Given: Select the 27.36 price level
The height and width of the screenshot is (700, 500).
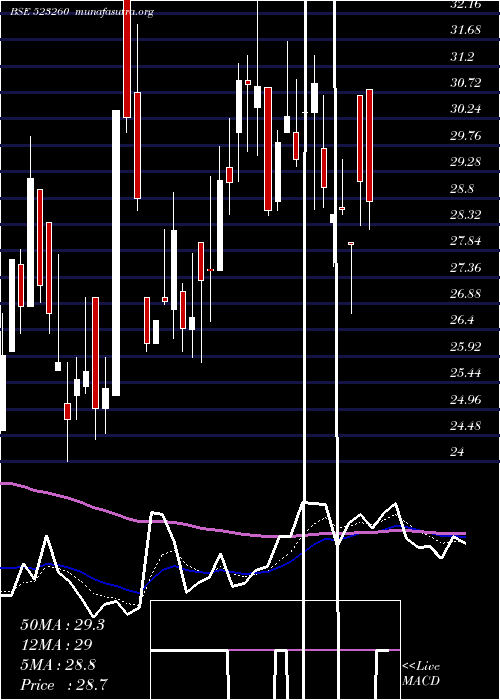Looking at the screenshot, I should pos(466,267).
